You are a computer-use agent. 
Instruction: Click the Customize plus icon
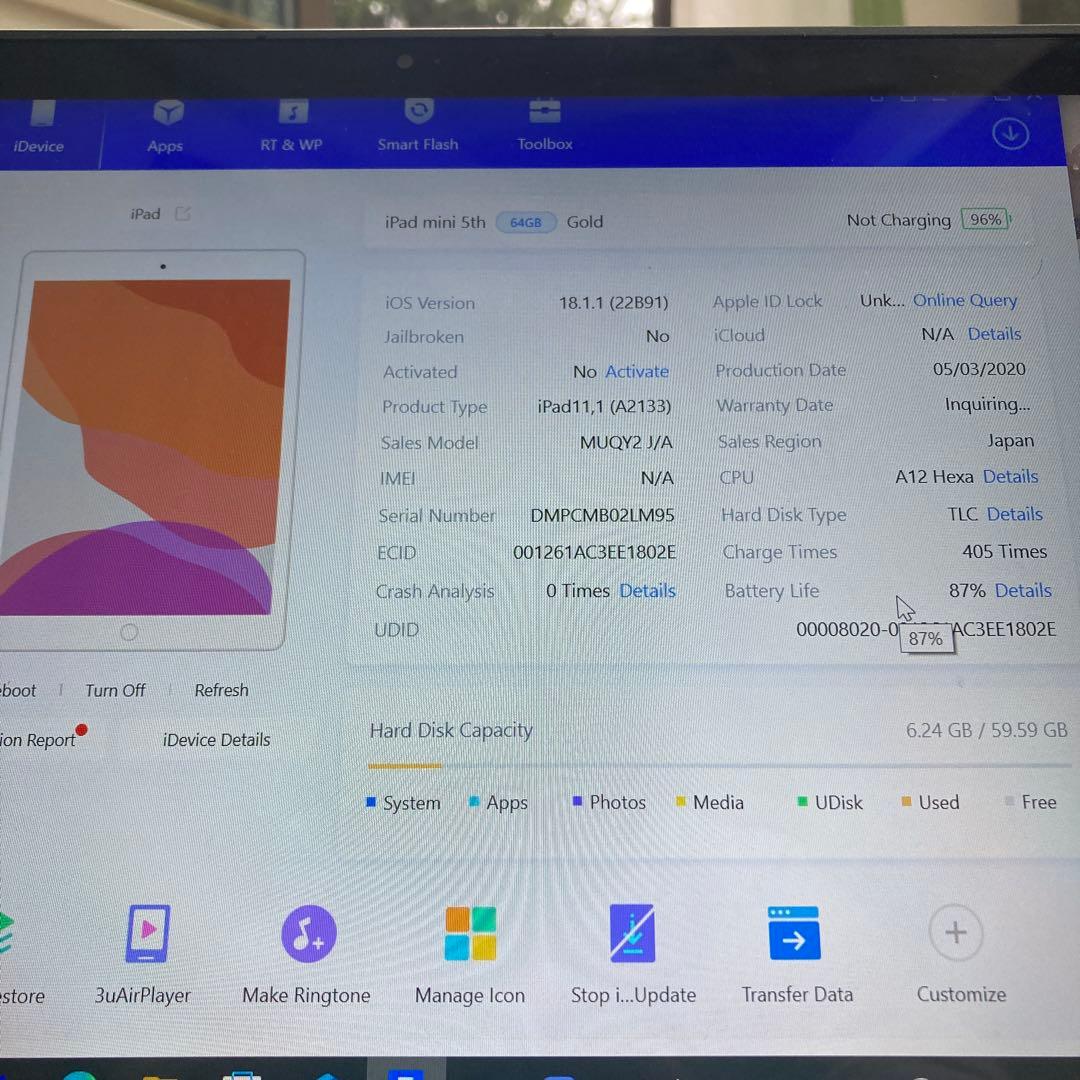[955, 933]
